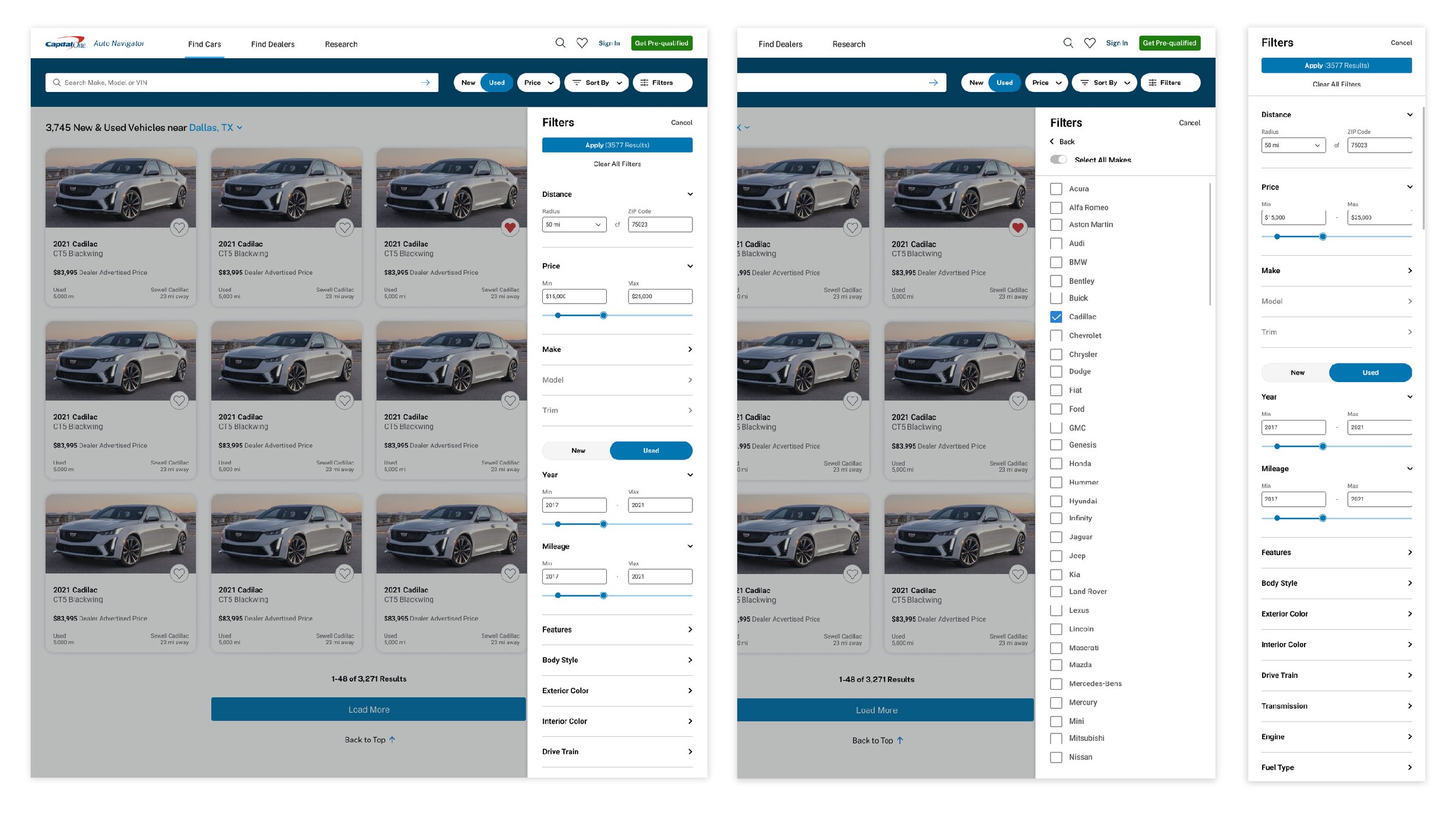Screen dimensions: 1456x819
Task: Click inside the ZIP Code input field
Action: click(x=660, y=224)
